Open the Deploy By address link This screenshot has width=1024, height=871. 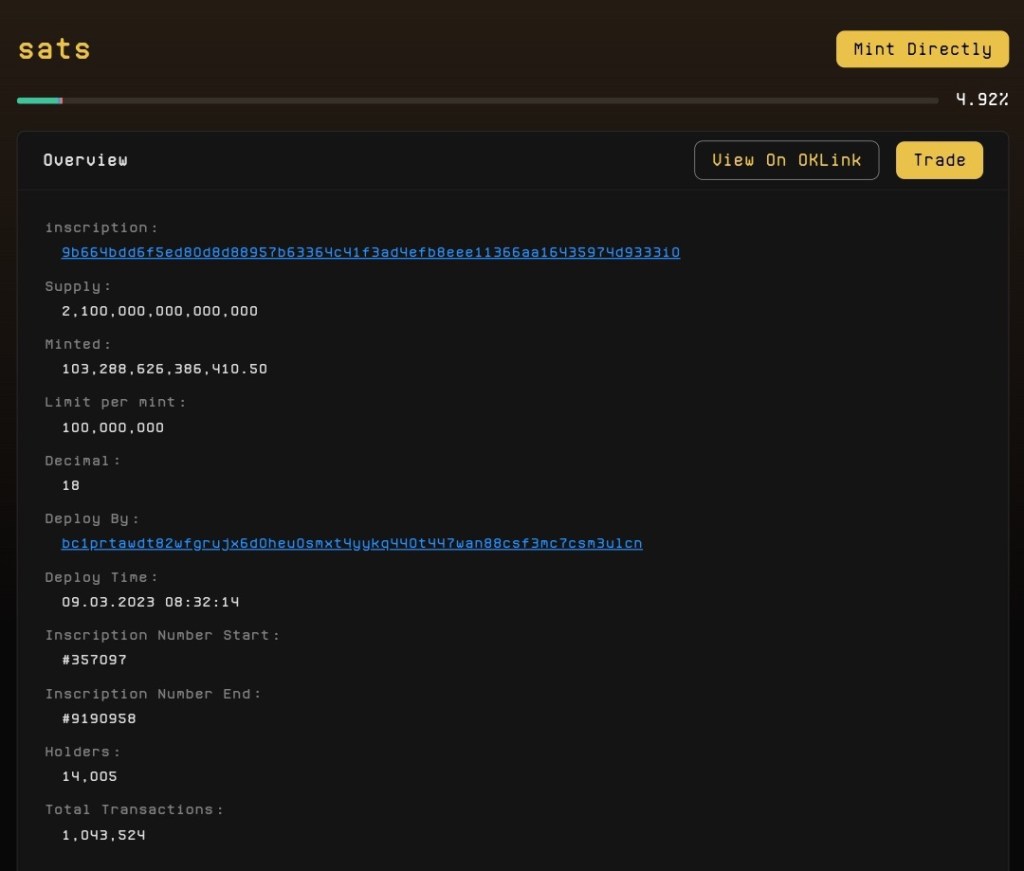pos(351,543)
